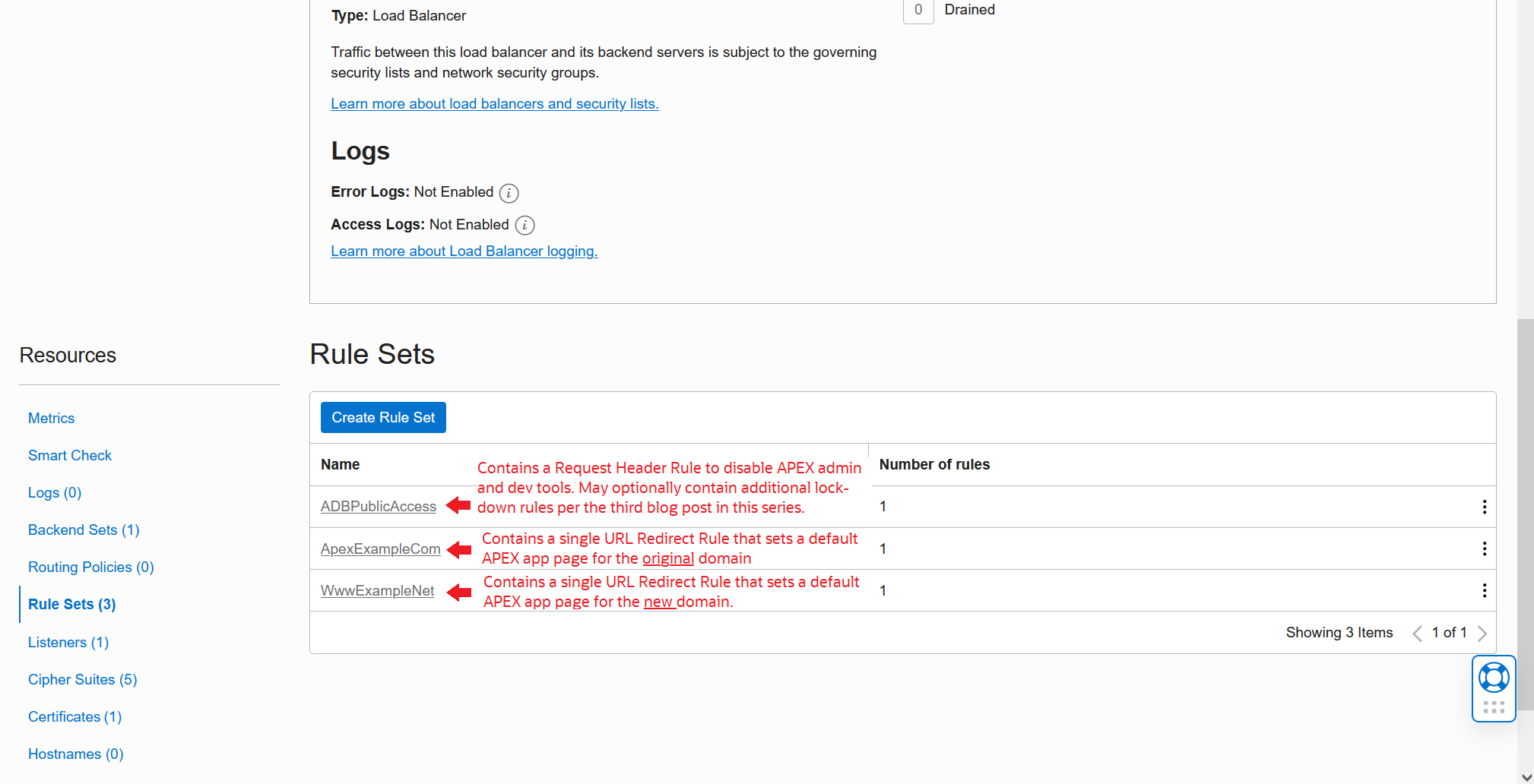Go to previous page of rule sets
This screenshot has width=1534, height=784.
click(x=1417, y=634)
